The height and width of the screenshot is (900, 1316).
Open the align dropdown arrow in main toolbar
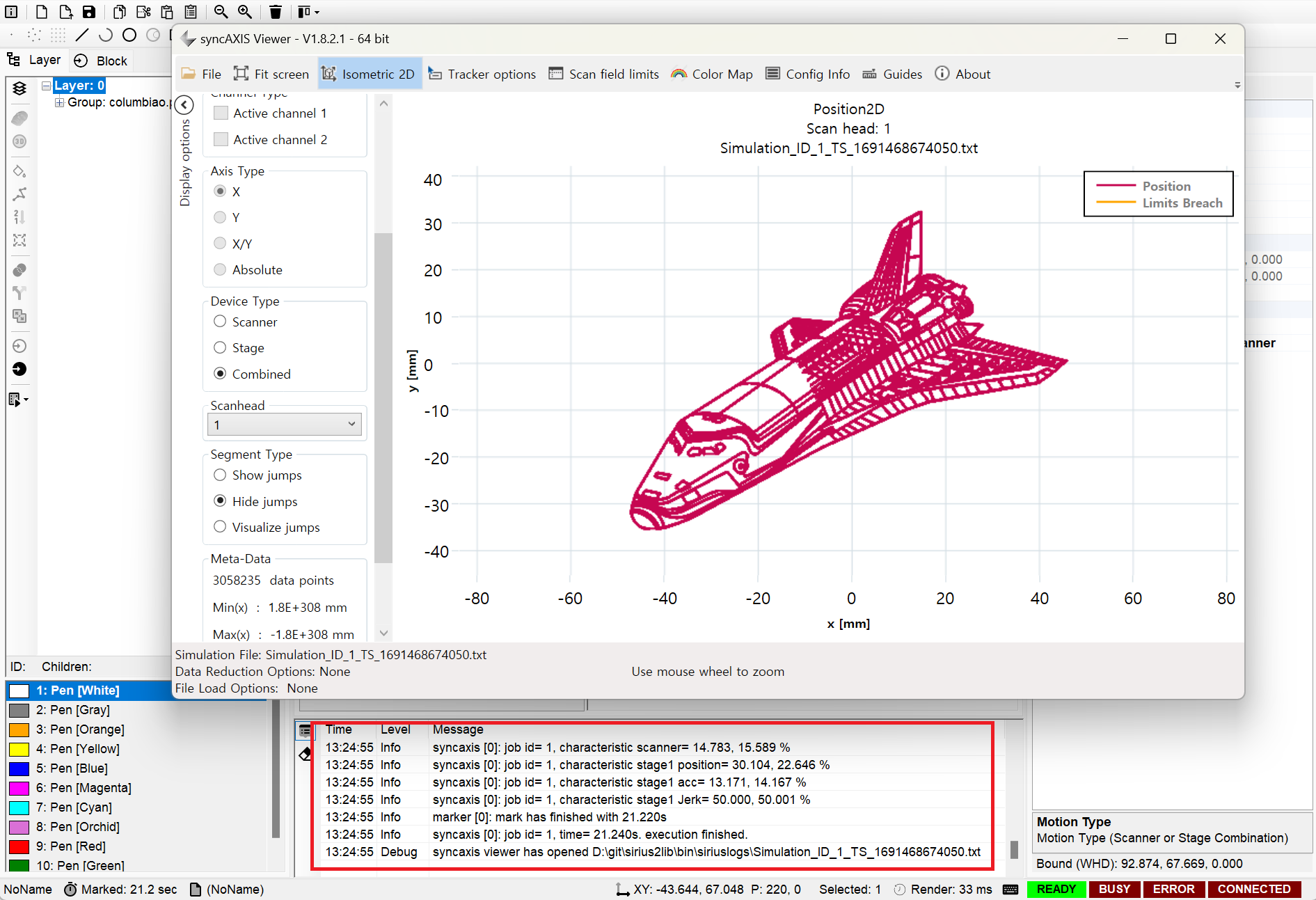click(317, 12)
